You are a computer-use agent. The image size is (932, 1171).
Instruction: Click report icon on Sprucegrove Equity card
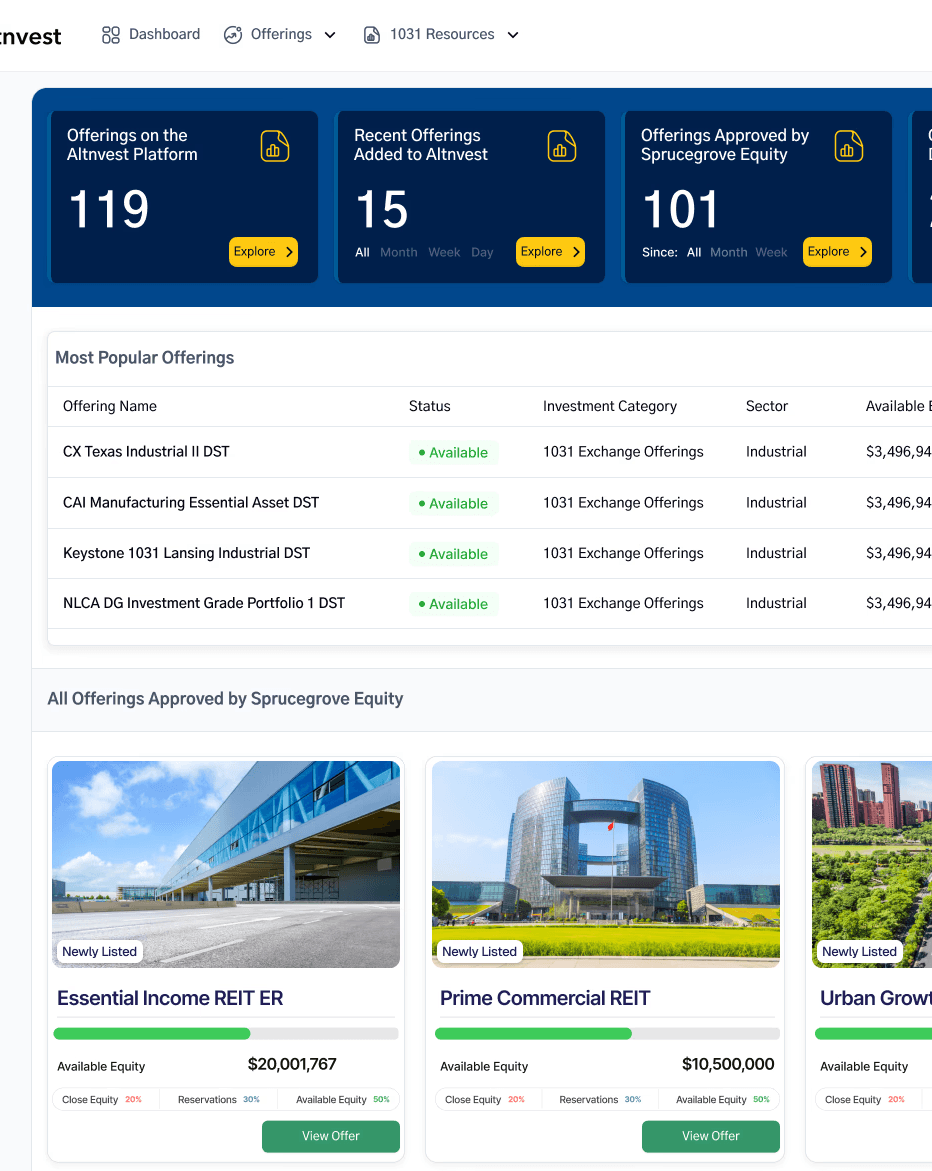(x=848, y=146)
